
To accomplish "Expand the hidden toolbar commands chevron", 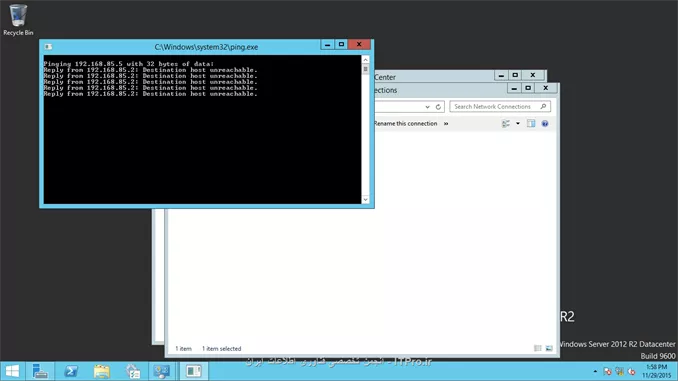I will coord(446,124).
